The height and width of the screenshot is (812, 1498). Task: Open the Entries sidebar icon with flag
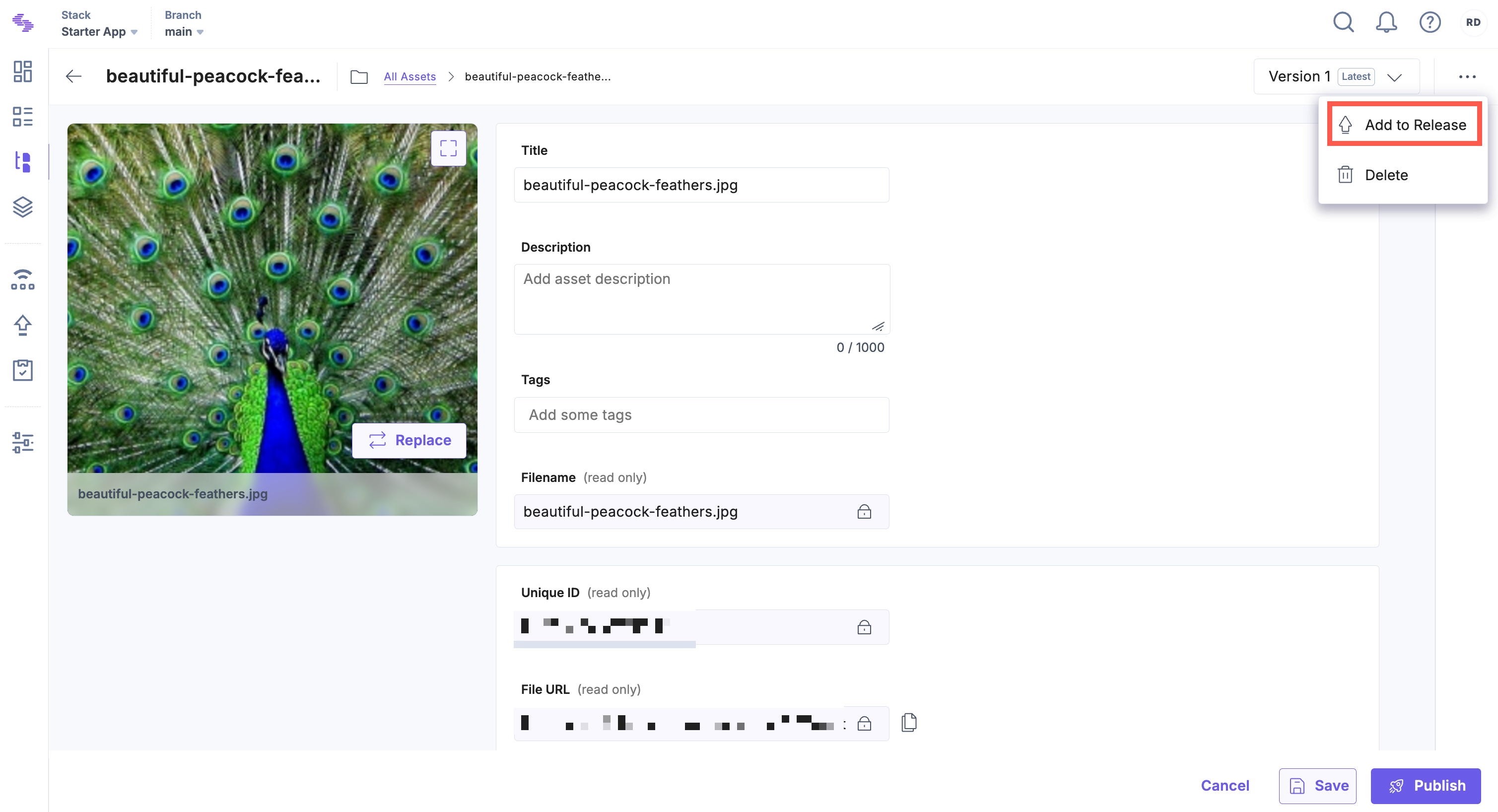coord(23,161)
